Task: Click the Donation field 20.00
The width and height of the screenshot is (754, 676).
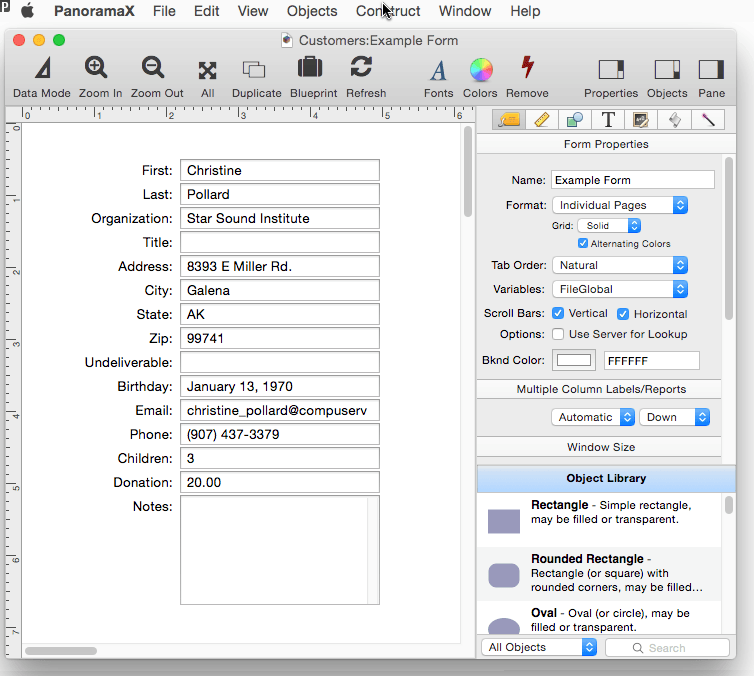Action: (280, 482)
